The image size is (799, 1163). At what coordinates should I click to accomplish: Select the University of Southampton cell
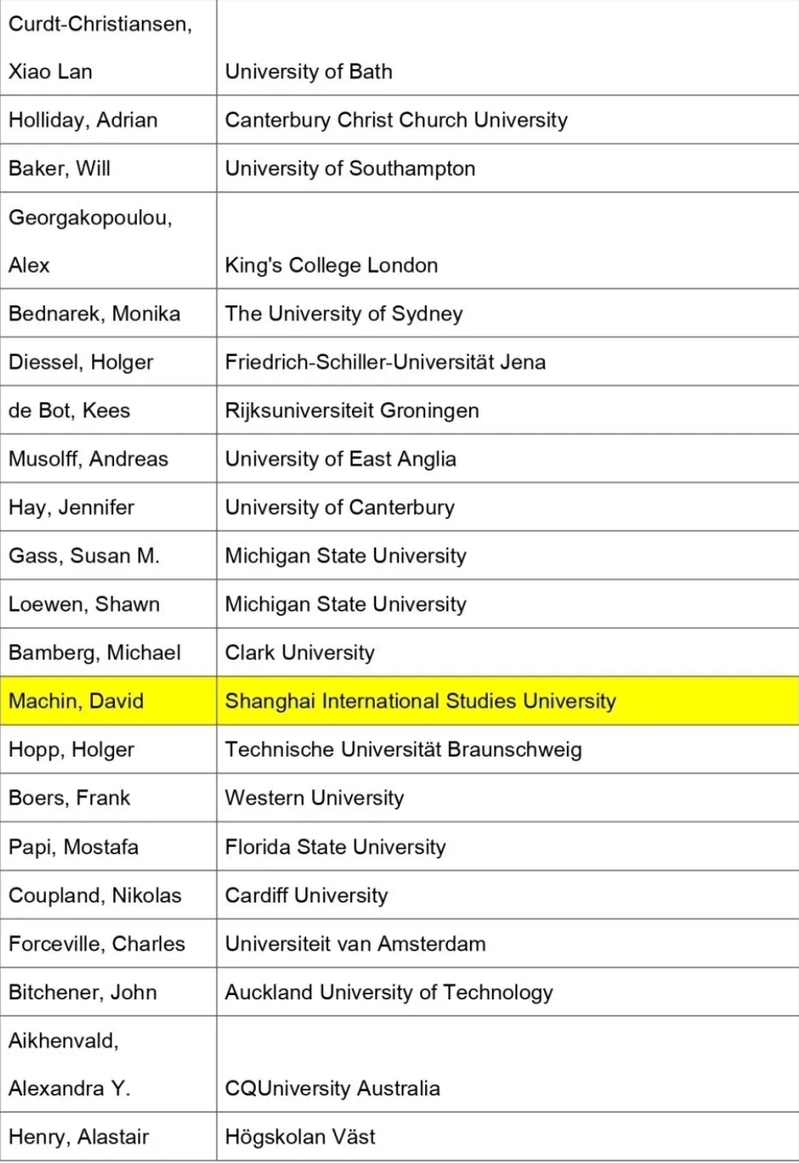pyautogui.click(x=350, y=168)
